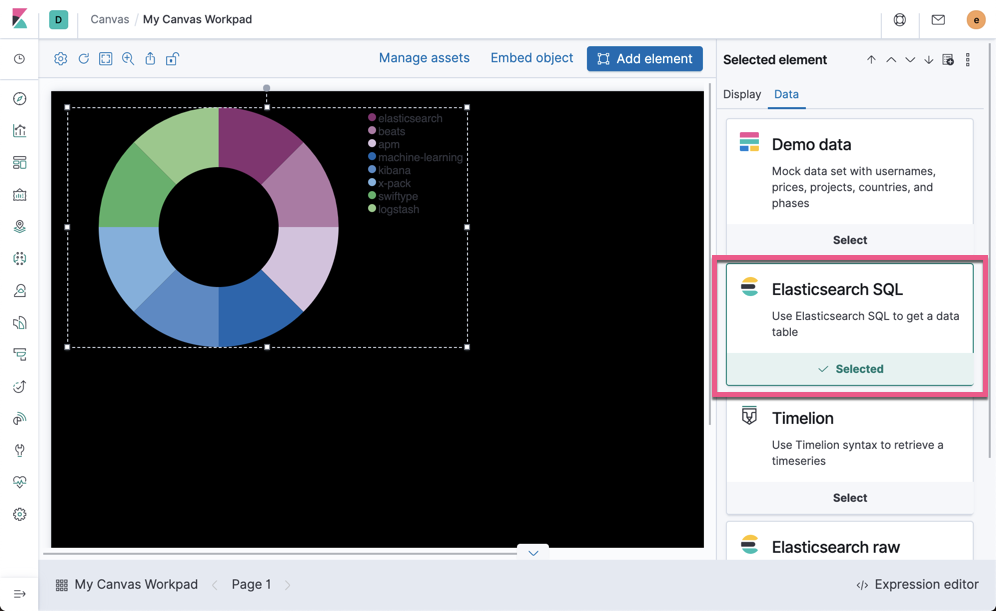Click the logstash legend entry
The image size is (996, 611).
click(x=394, y=209)
